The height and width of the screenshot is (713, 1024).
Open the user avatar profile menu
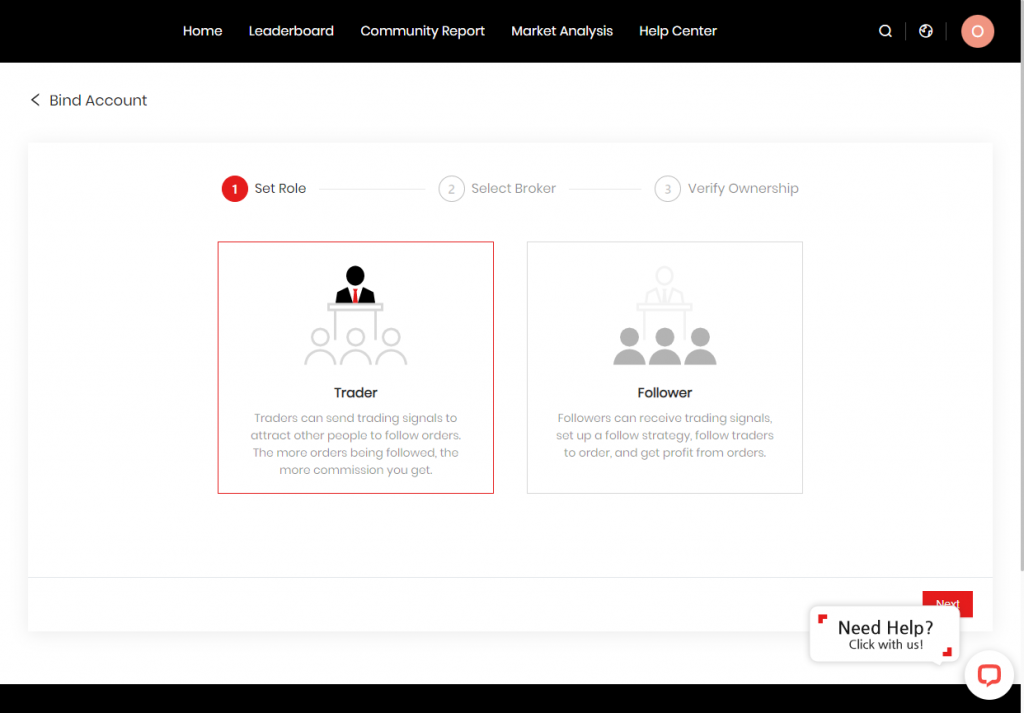(977, 31)
